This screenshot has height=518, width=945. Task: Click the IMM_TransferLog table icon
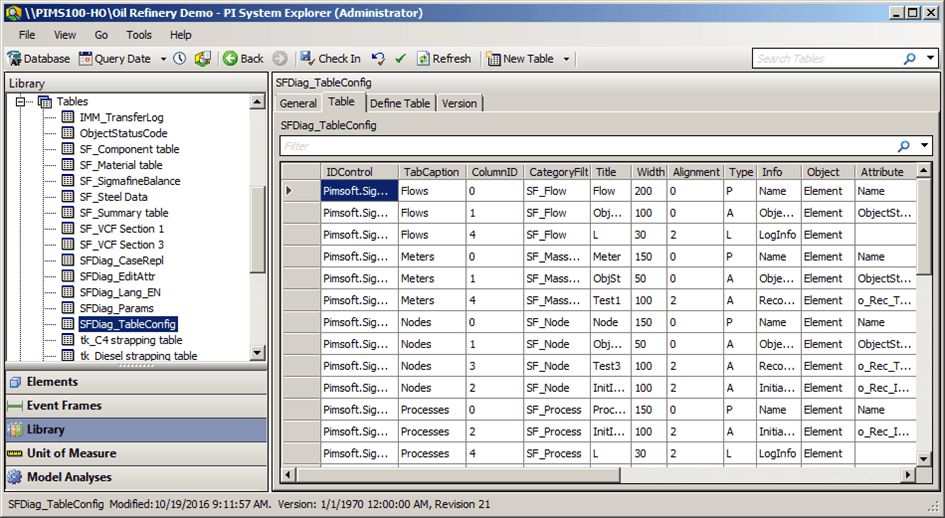coord(68,117)
